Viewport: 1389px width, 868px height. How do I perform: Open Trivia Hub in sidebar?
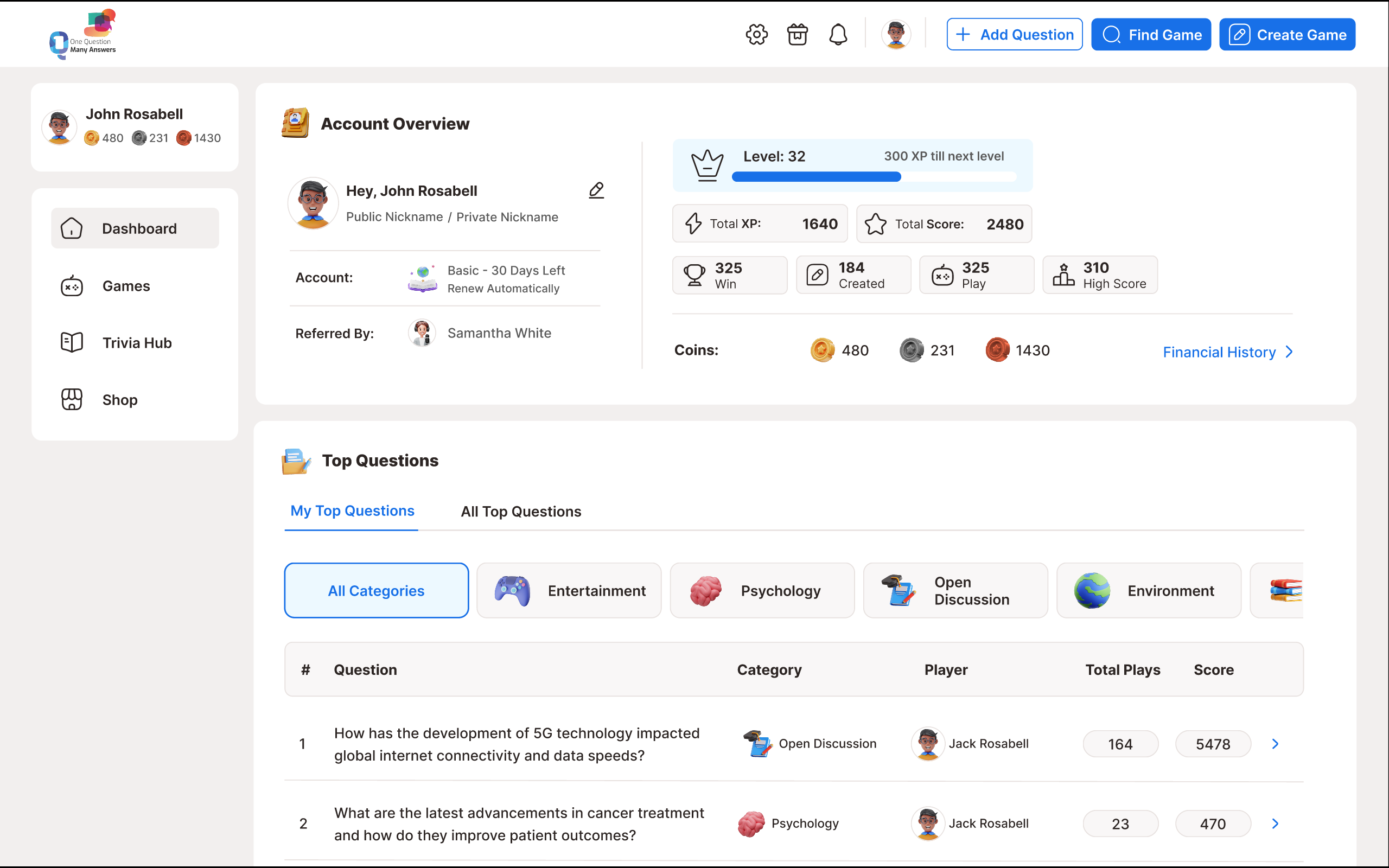coord(137,343)
